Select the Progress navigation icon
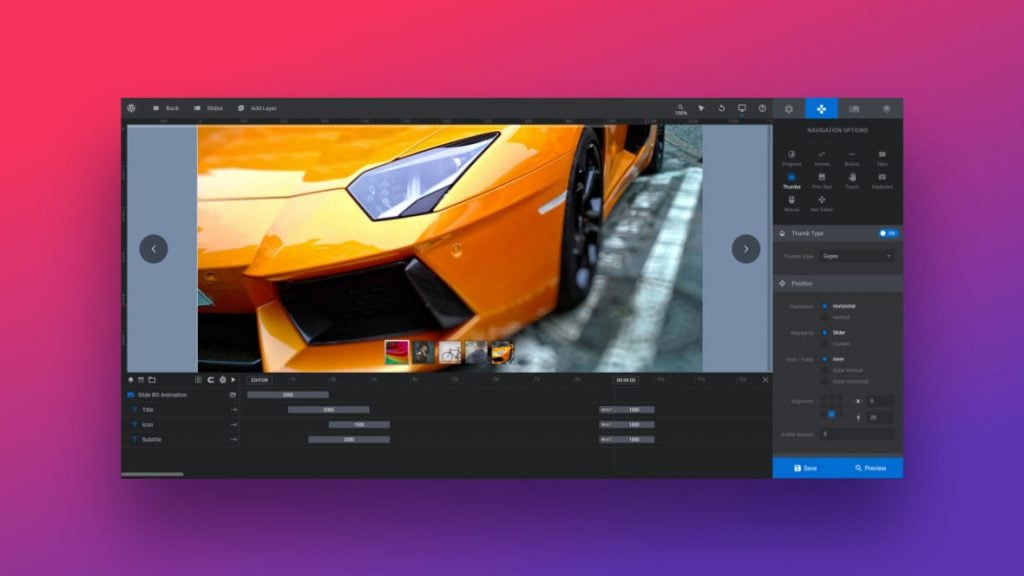The height and width of the screenshot is (576, 1024). point(791,155)
